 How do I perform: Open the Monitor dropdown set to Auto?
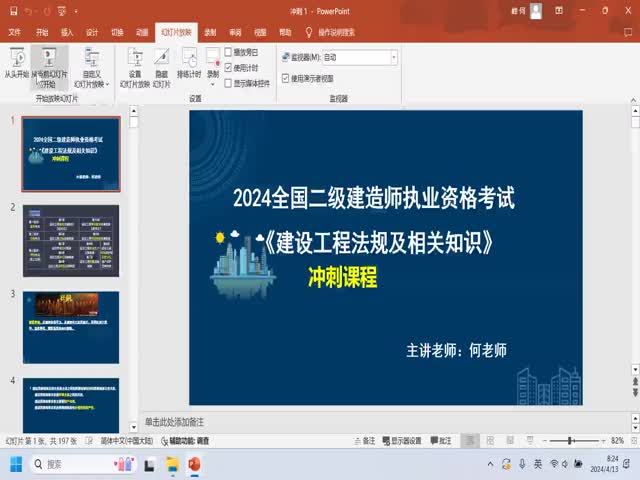[360, 57]
